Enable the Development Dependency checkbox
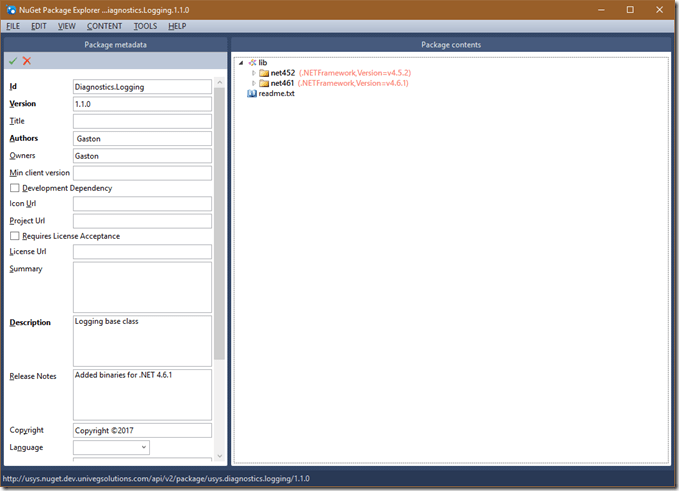 pyautogui.click(x=15, y=188)
